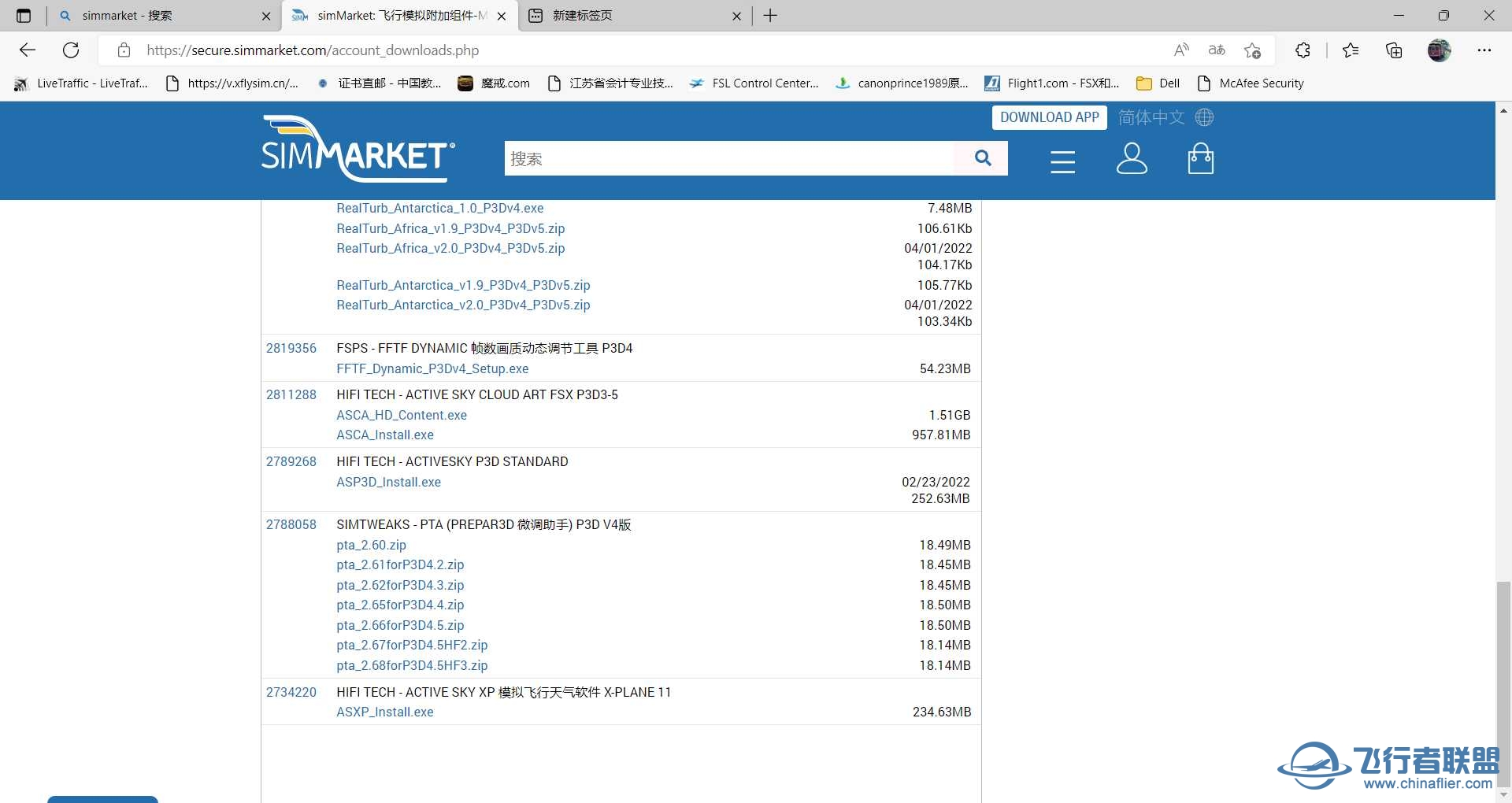Open the browser extensions icon

pyautogui.click(x=1303, y=50)
